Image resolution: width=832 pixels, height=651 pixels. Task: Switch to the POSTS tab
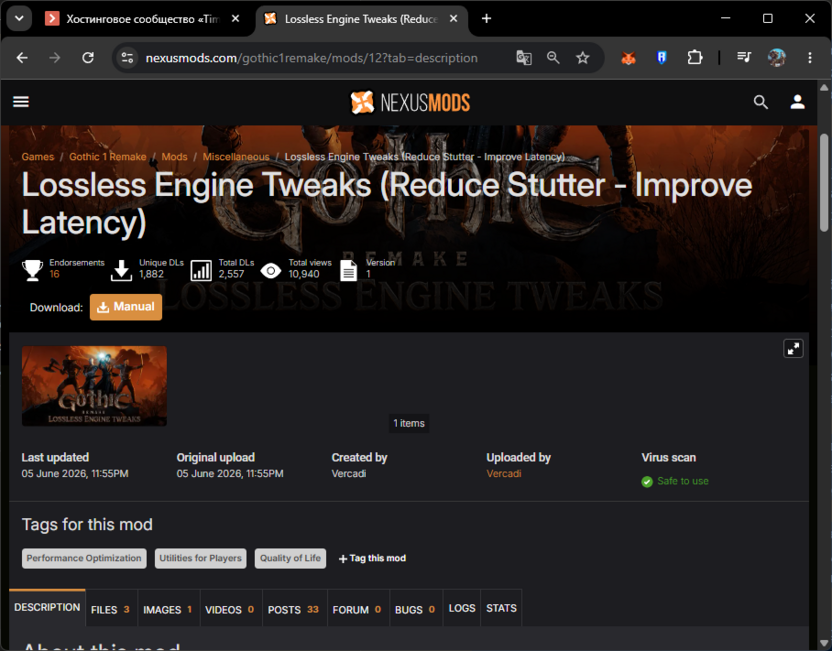click(x=294, y=609)
